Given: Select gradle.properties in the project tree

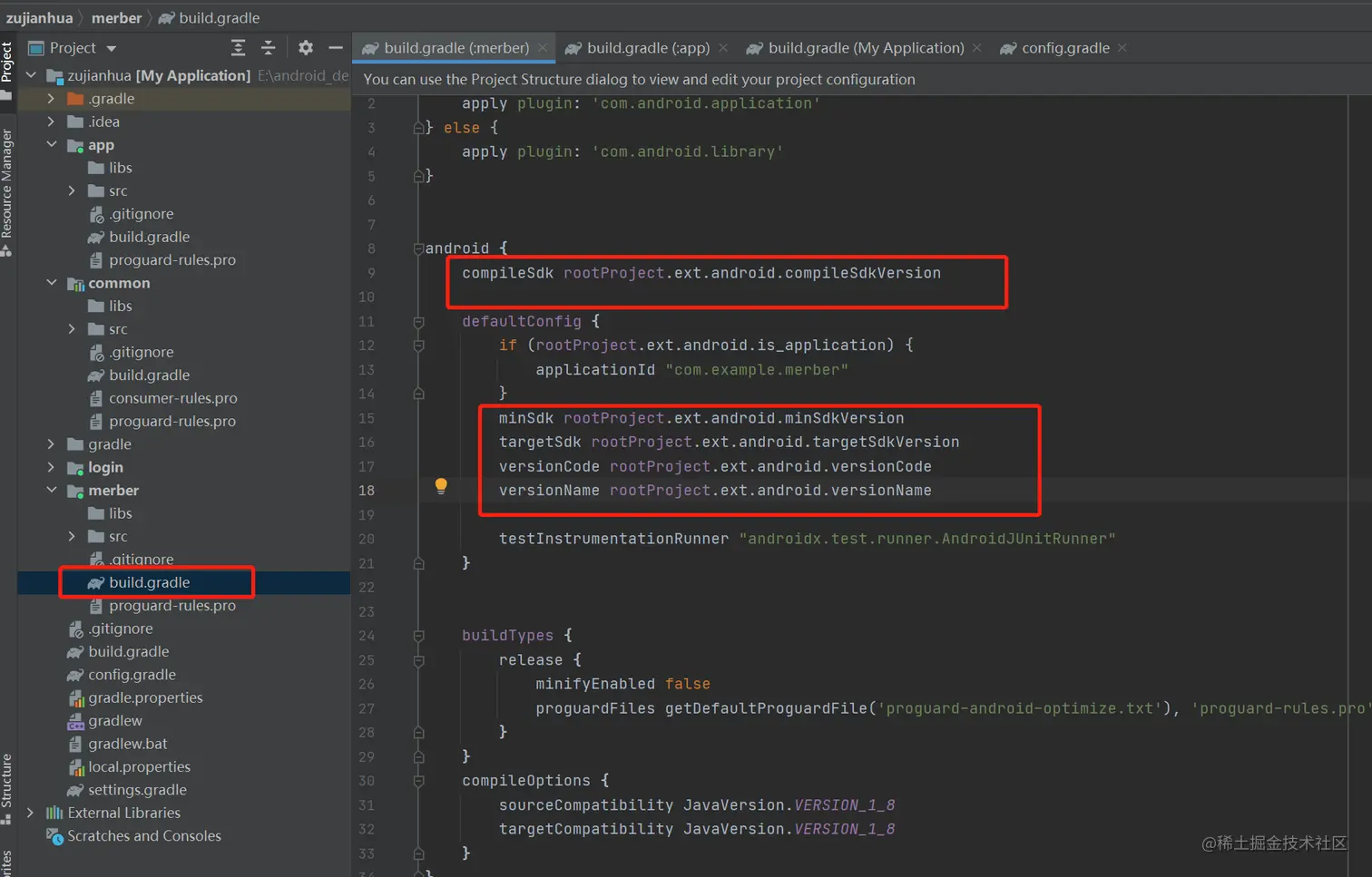Looking at the screenshot, I should (x=145, y=697).
